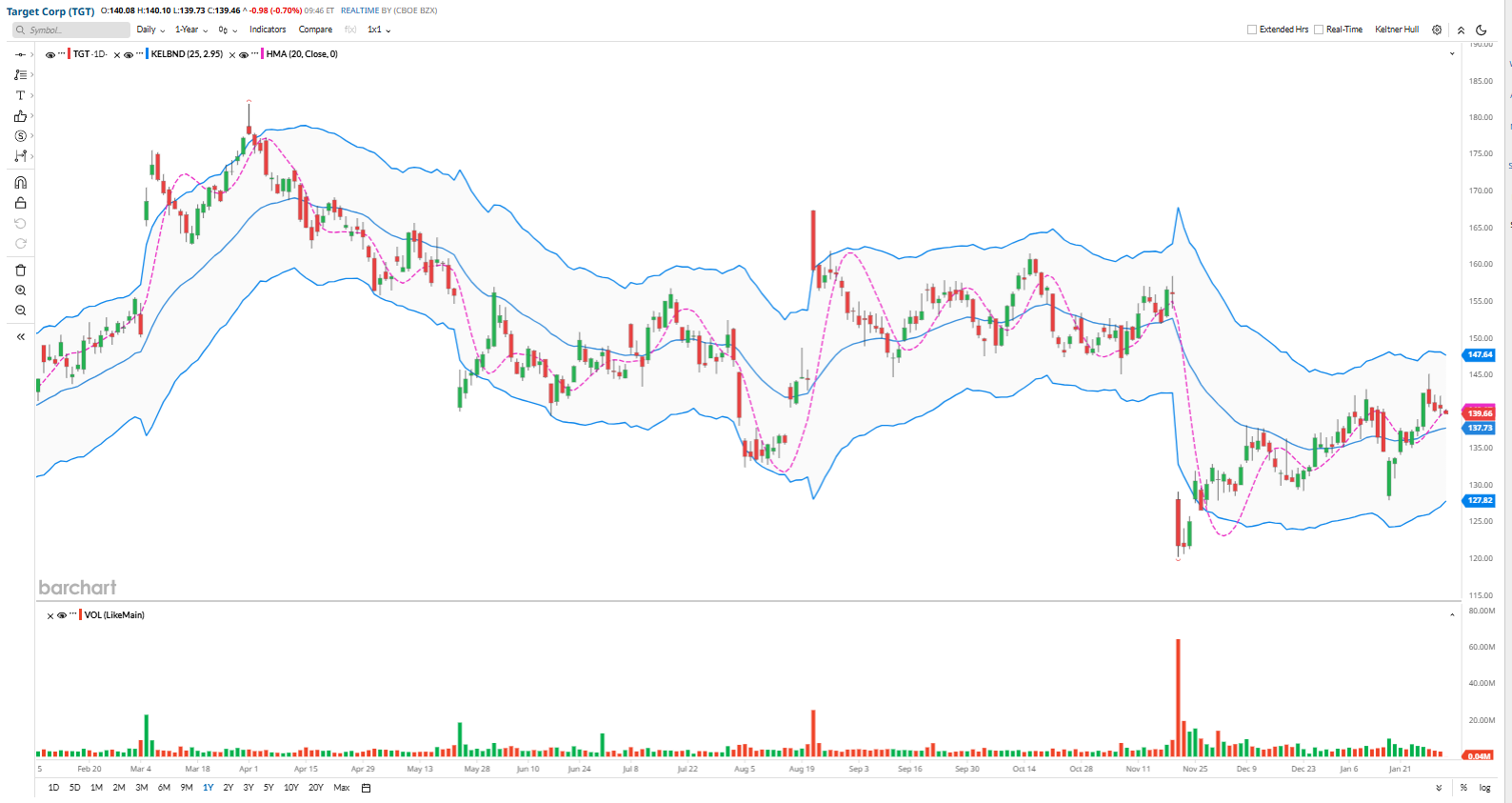Open chart settings gear icon

[x=1437, y=30]
